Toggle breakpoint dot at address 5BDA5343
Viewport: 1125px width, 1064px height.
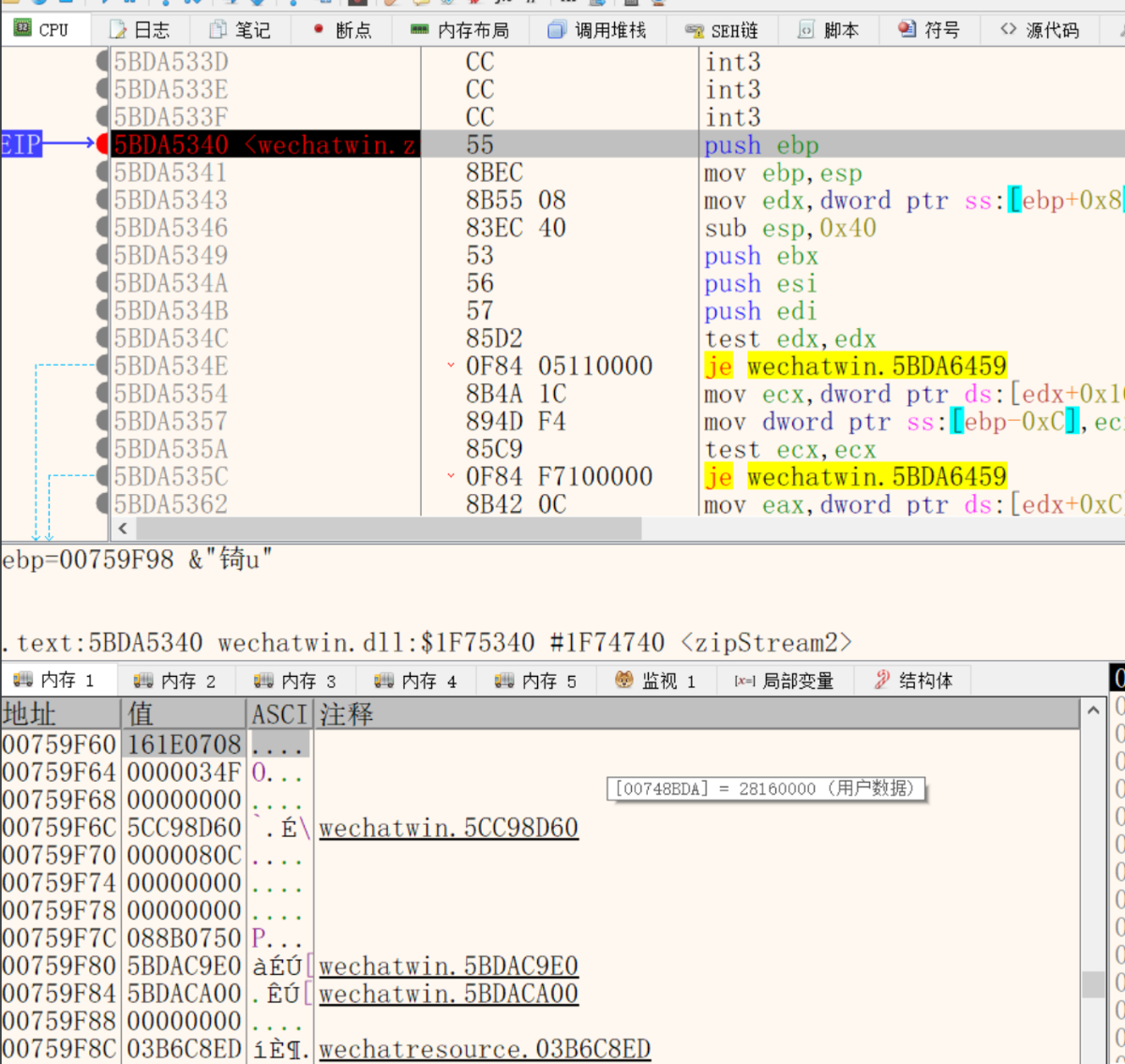pyautogui.click(x=102, y=200)
